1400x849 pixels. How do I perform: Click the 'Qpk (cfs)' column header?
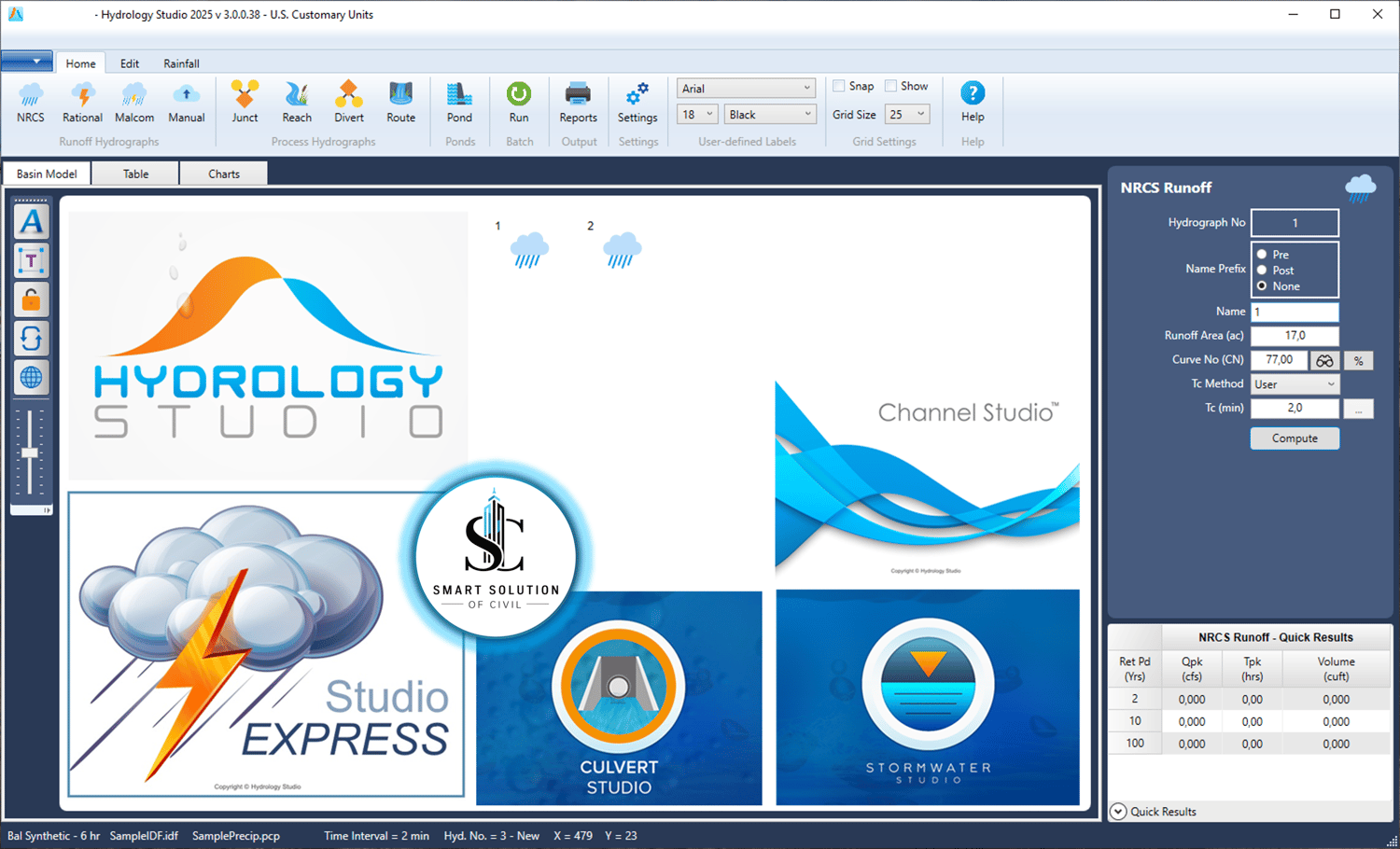pyautogui.click(x=1192, y=669)
